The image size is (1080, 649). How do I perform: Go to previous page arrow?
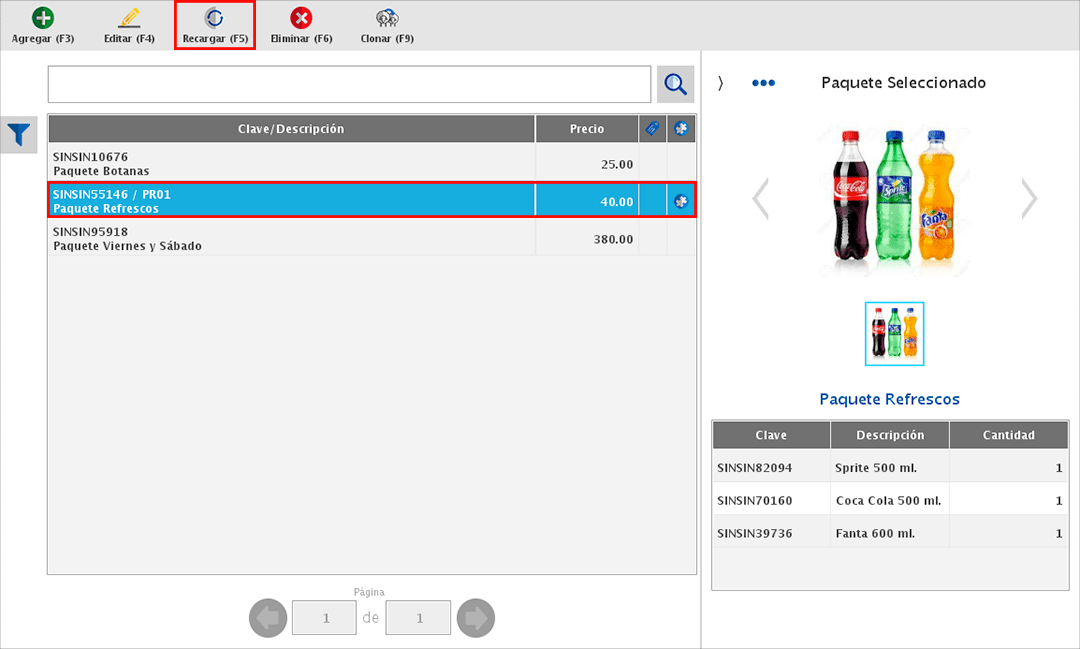coord(268,618)
